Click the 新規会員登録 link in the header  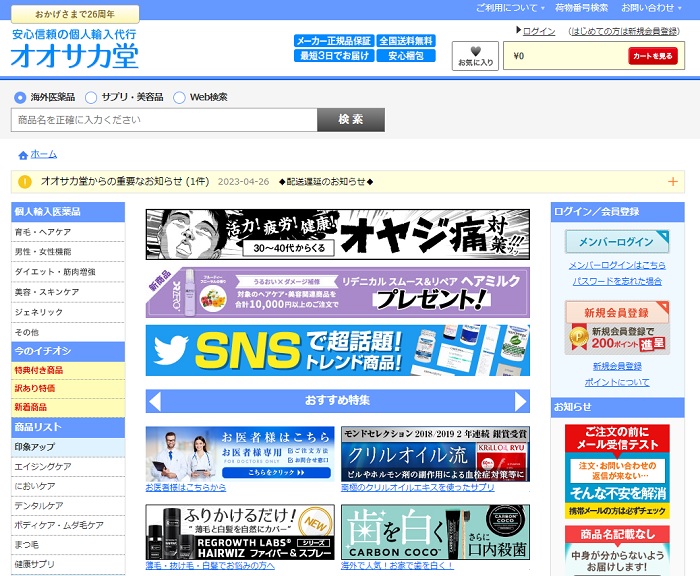pyautogui.click(x=624, y=31)
